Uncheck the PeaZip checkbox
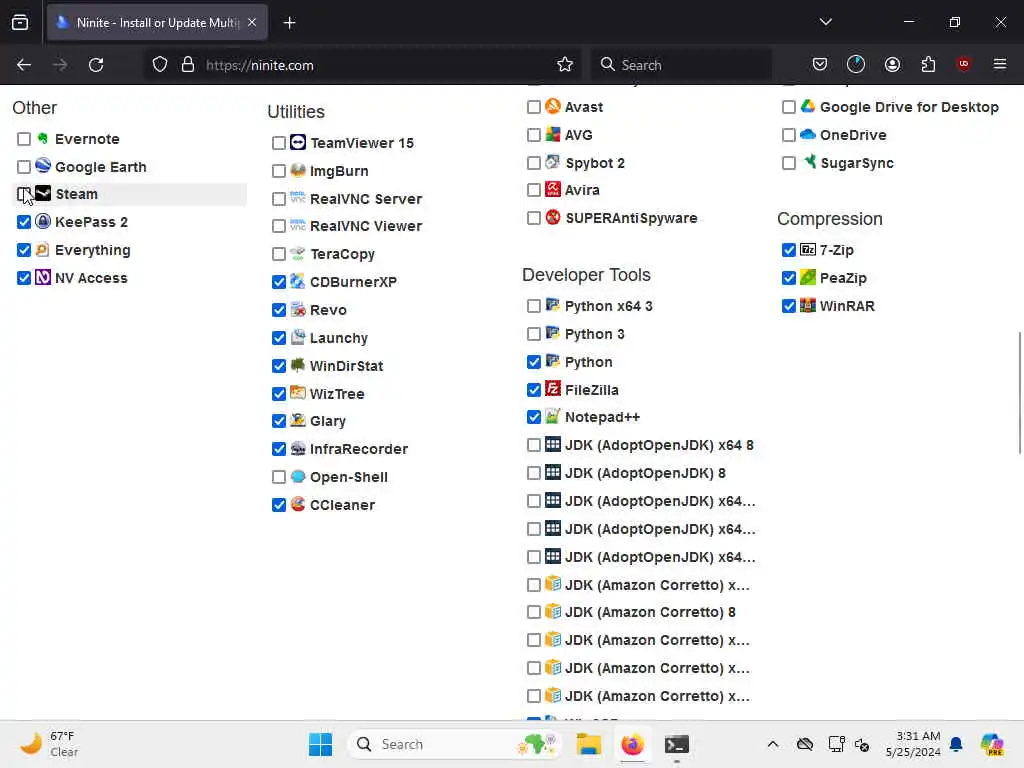1024x768 pixels. click(789, 278)
